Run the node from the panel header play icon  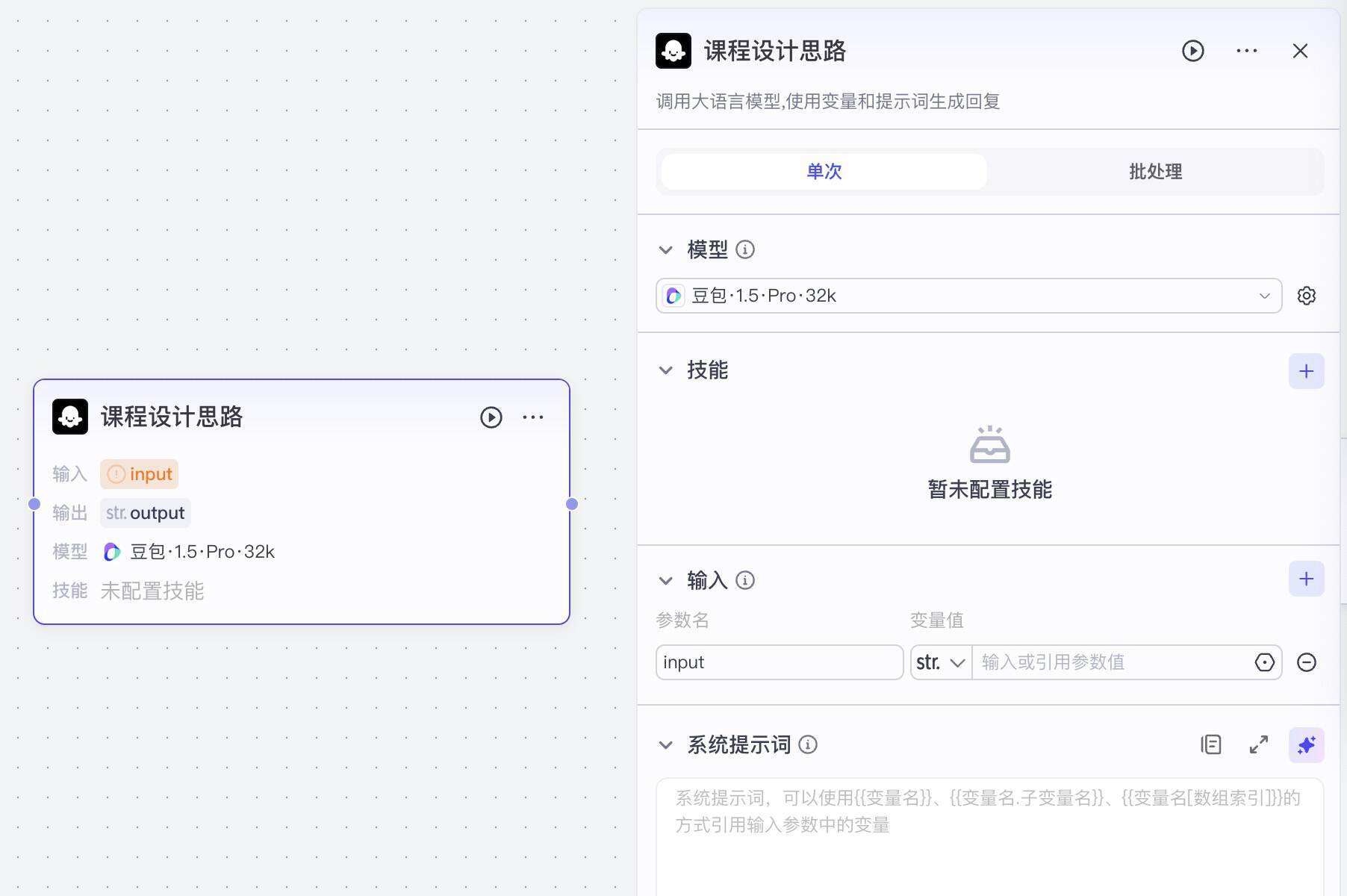(1192, 51)
